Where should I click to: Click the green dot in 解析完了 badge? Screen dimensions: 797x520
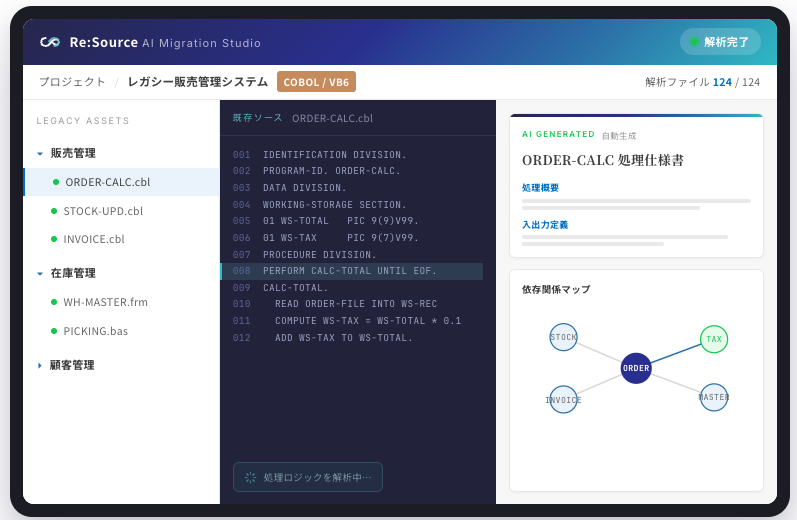coord(694,42)
